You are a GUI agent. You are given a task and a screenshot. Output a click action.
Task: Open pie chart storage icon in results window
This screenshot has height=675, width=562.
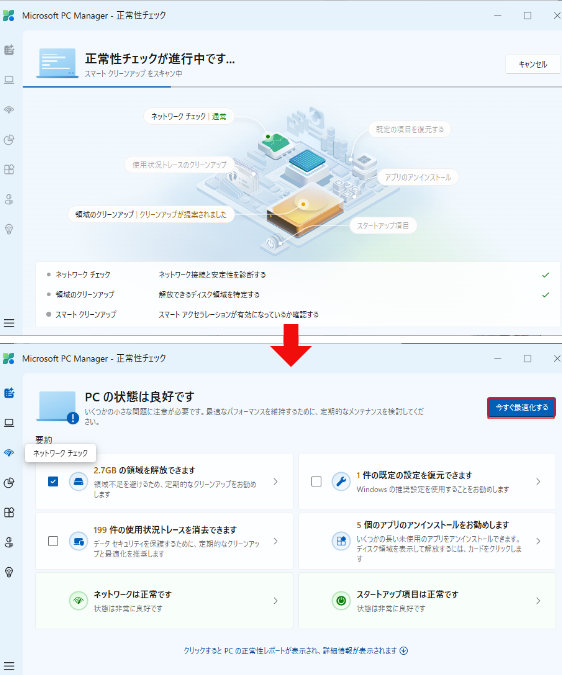pyautogui.click(x=9, y=483)
